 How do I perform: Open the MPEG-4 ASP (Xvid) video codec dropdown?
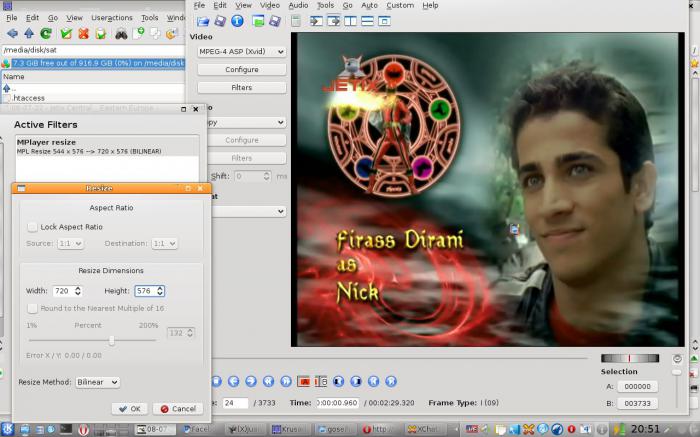click(241, 51)
